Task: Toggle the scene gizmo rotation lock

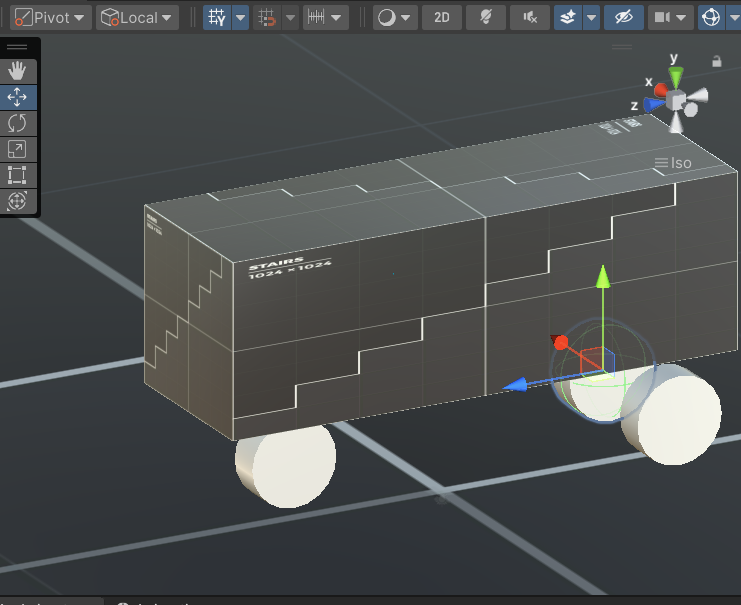Action: click(716, 61)
